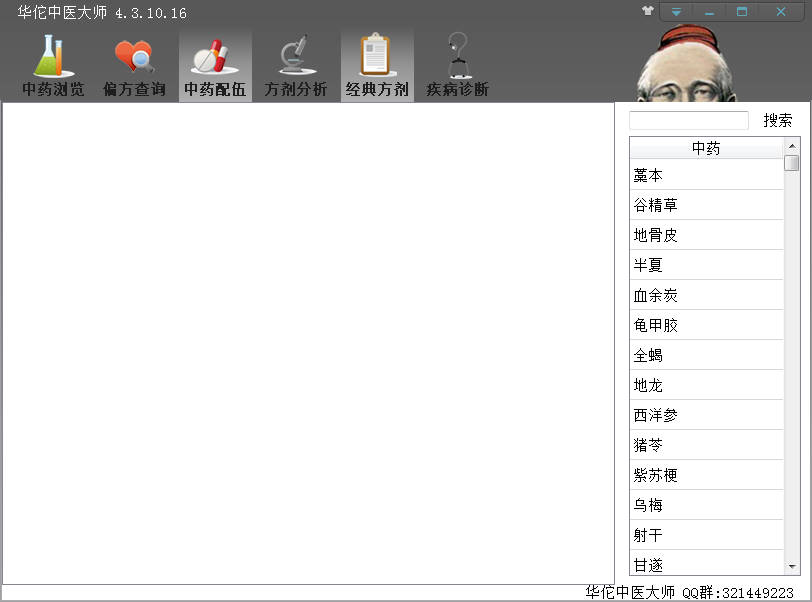Image resolution: width=812 pixels, height=602 pixels.
Task: Focus the herb search input field
Action: pyautogui.click(x=688, y=121)
